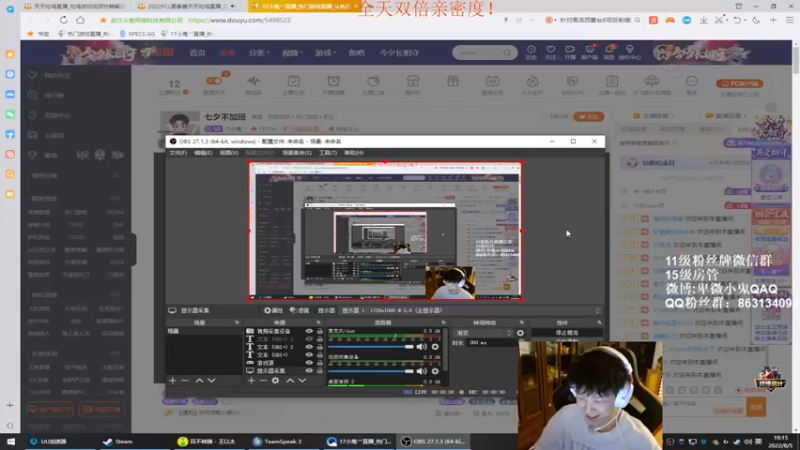Pop out the 混音器 dock panel icon
The image size is (800, 450).
(443, 322)
